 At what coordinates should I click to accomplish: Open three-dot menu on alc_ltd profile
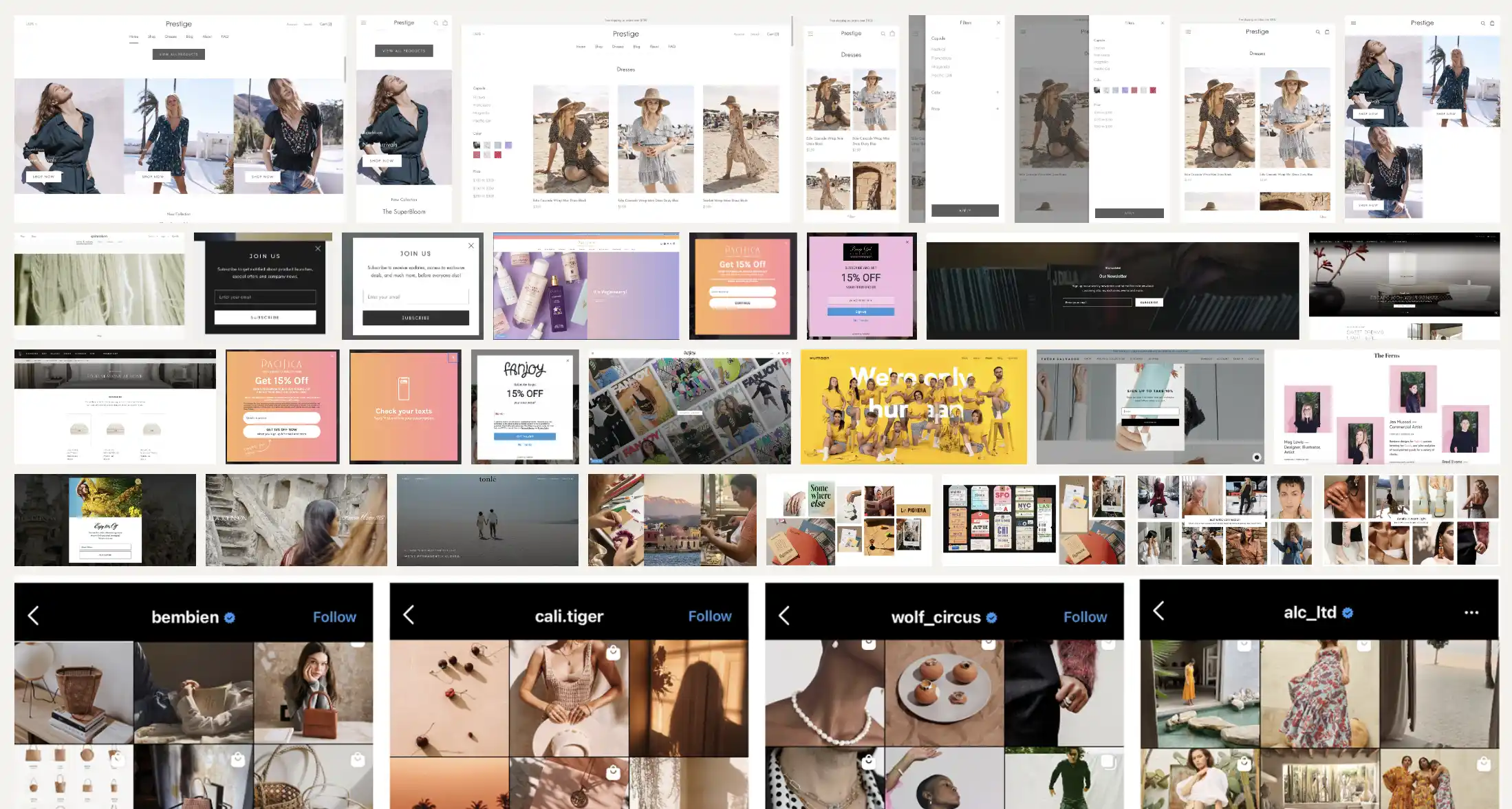point(1471,612)
